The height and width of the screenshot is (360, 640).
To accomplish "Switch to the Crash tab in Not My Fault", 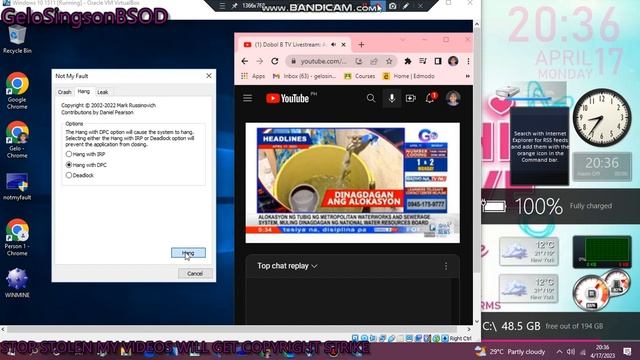I will tap(64, 92).
